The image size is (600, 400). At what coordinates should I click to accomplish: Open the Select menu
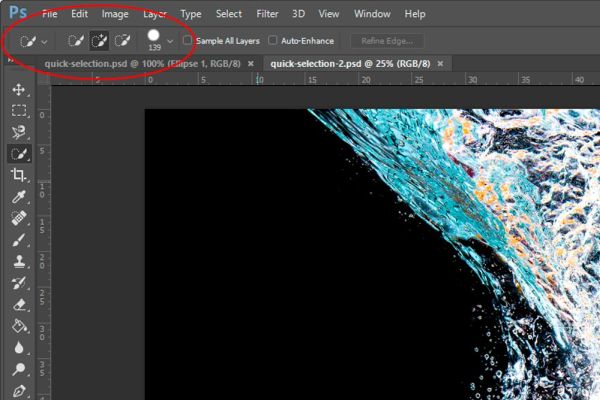pos(229,14)
